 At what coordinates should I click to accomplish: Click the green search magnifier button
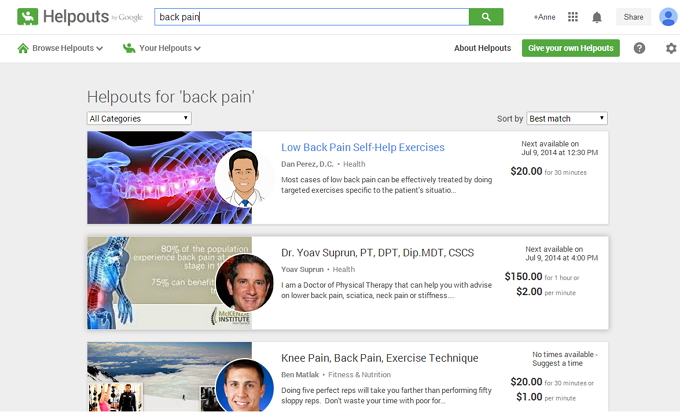pos(486,17)
